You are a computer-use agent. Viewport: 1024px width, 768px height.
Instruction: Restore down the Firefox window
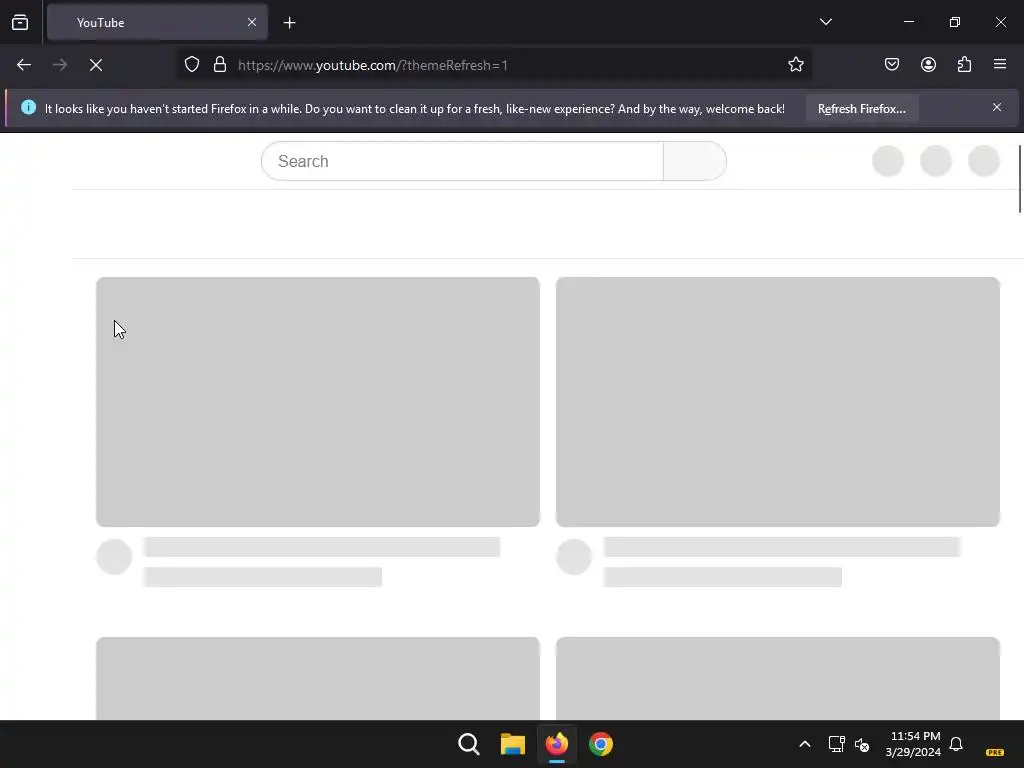[x=955, y=22]
